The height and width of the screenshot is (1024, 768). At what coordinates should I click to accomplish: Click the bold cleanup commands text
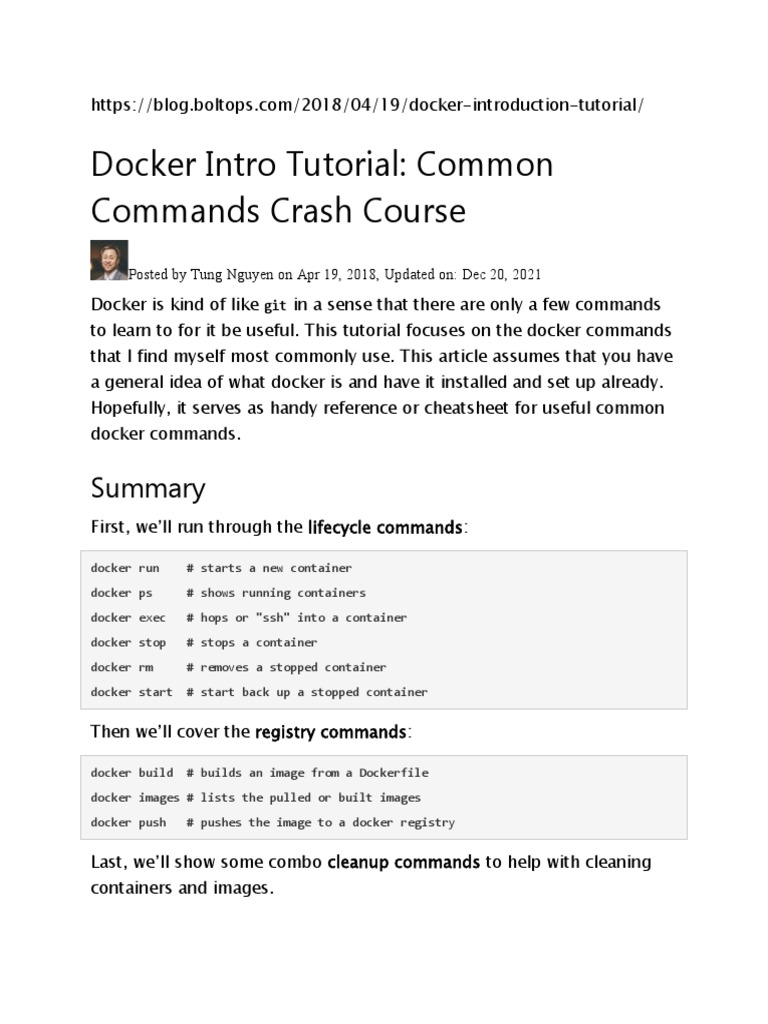pos(404,861)
